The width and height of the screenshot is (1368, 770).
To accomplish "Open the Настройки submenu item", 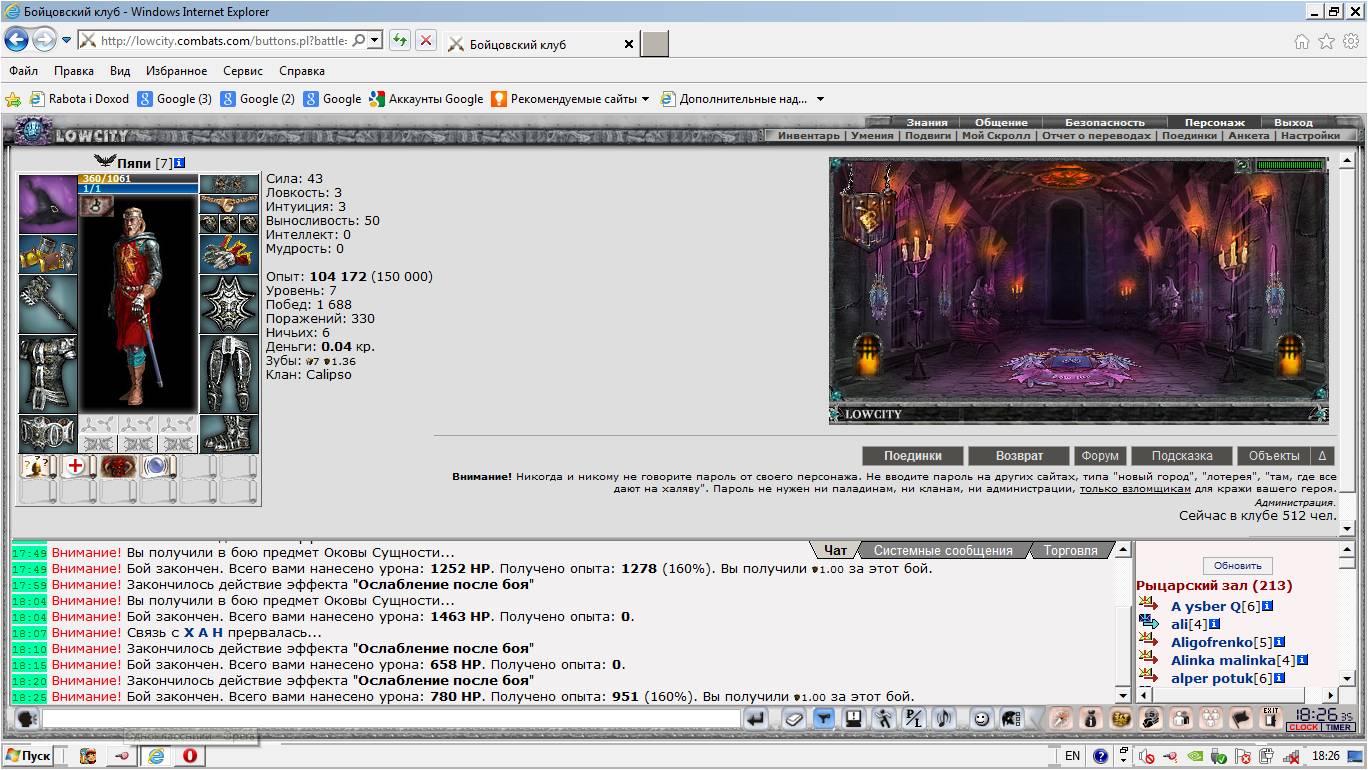I will (x=1310, y=135).
